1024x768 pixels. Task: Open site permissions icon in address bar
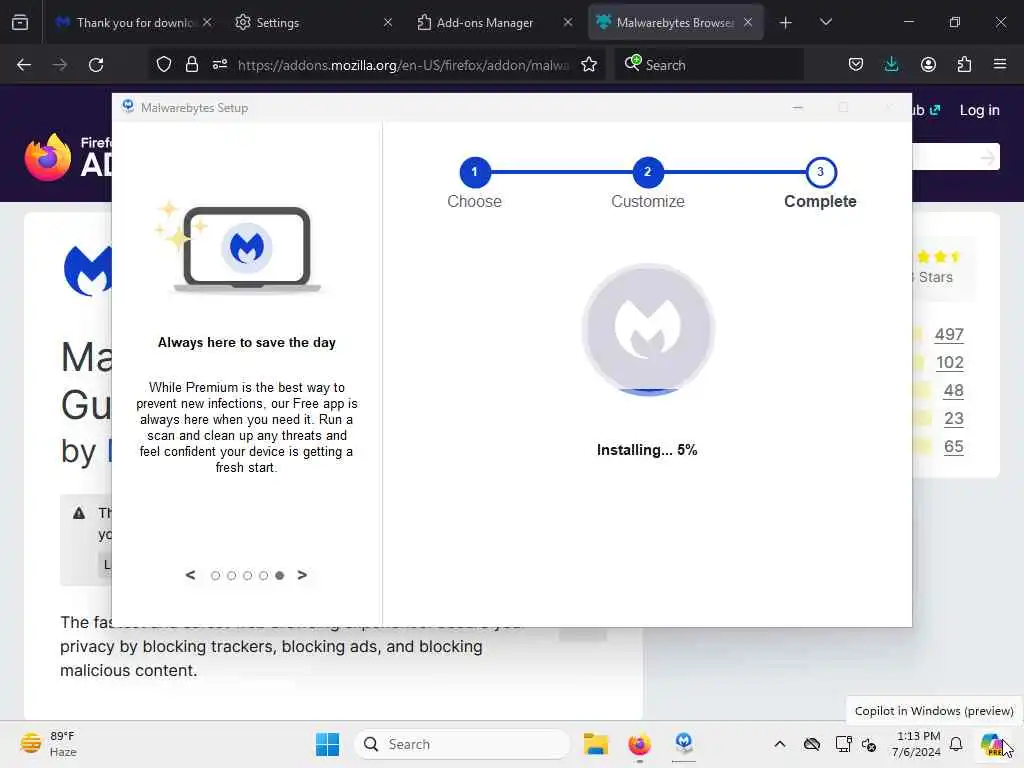[220, 65]
